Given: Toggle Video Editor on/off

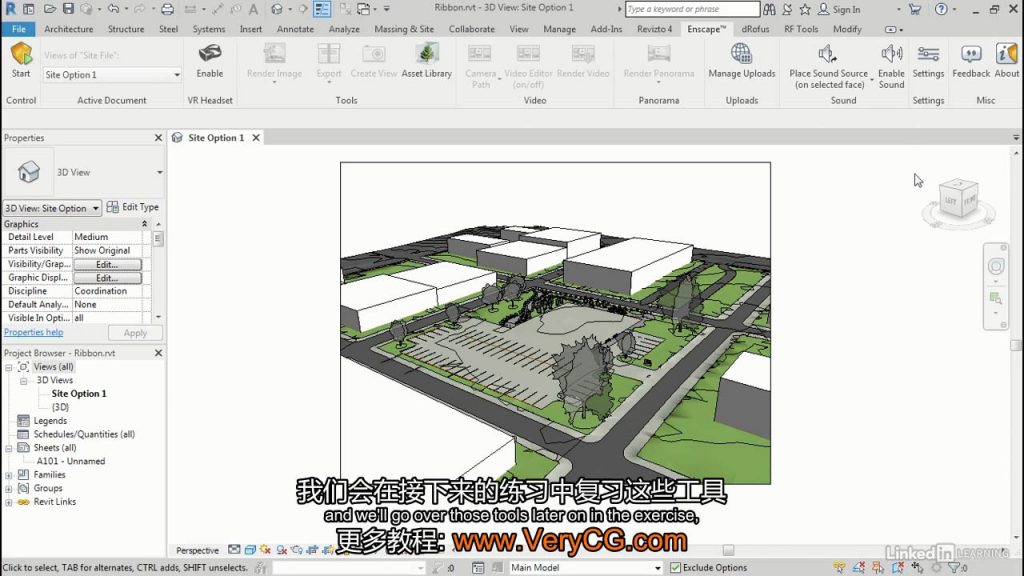Looking at the screenshot, I should (x=528, y=65).
